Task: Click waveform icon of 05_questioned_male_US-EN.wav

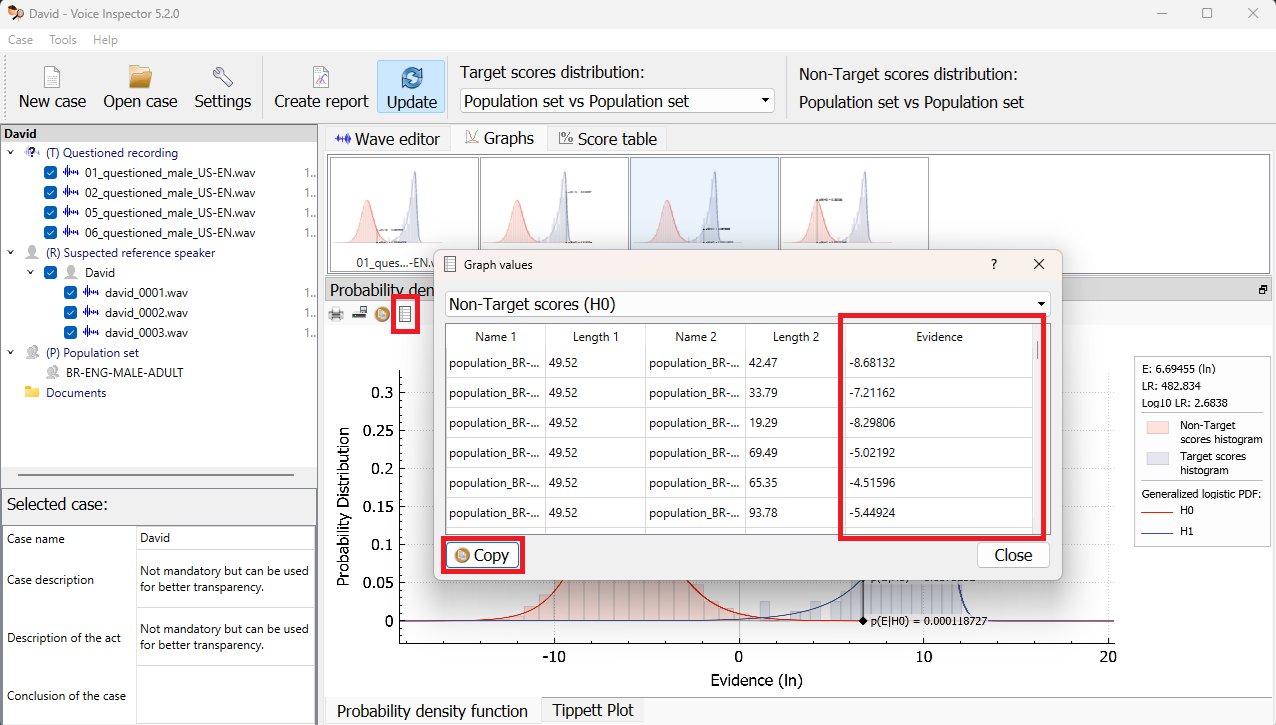Action: pos(72,213)
